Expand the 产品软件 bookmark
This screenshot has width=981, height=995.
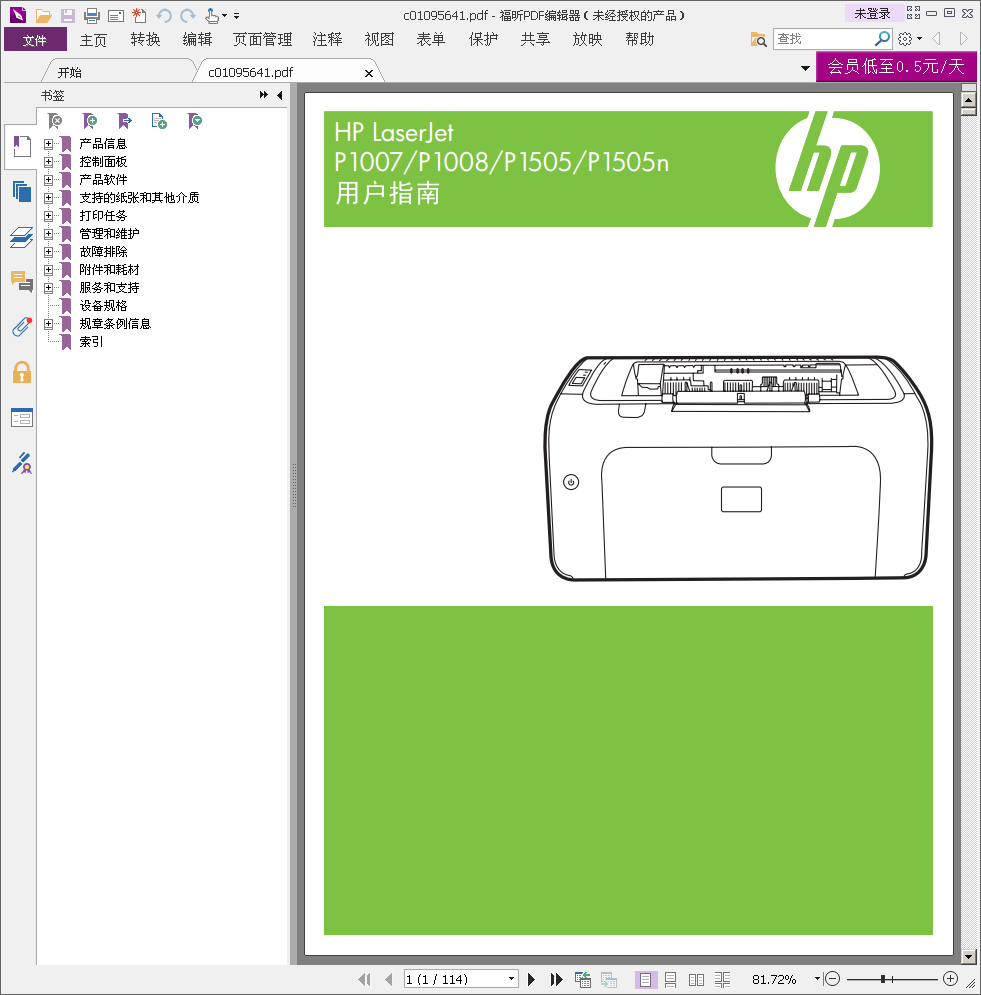48,180
